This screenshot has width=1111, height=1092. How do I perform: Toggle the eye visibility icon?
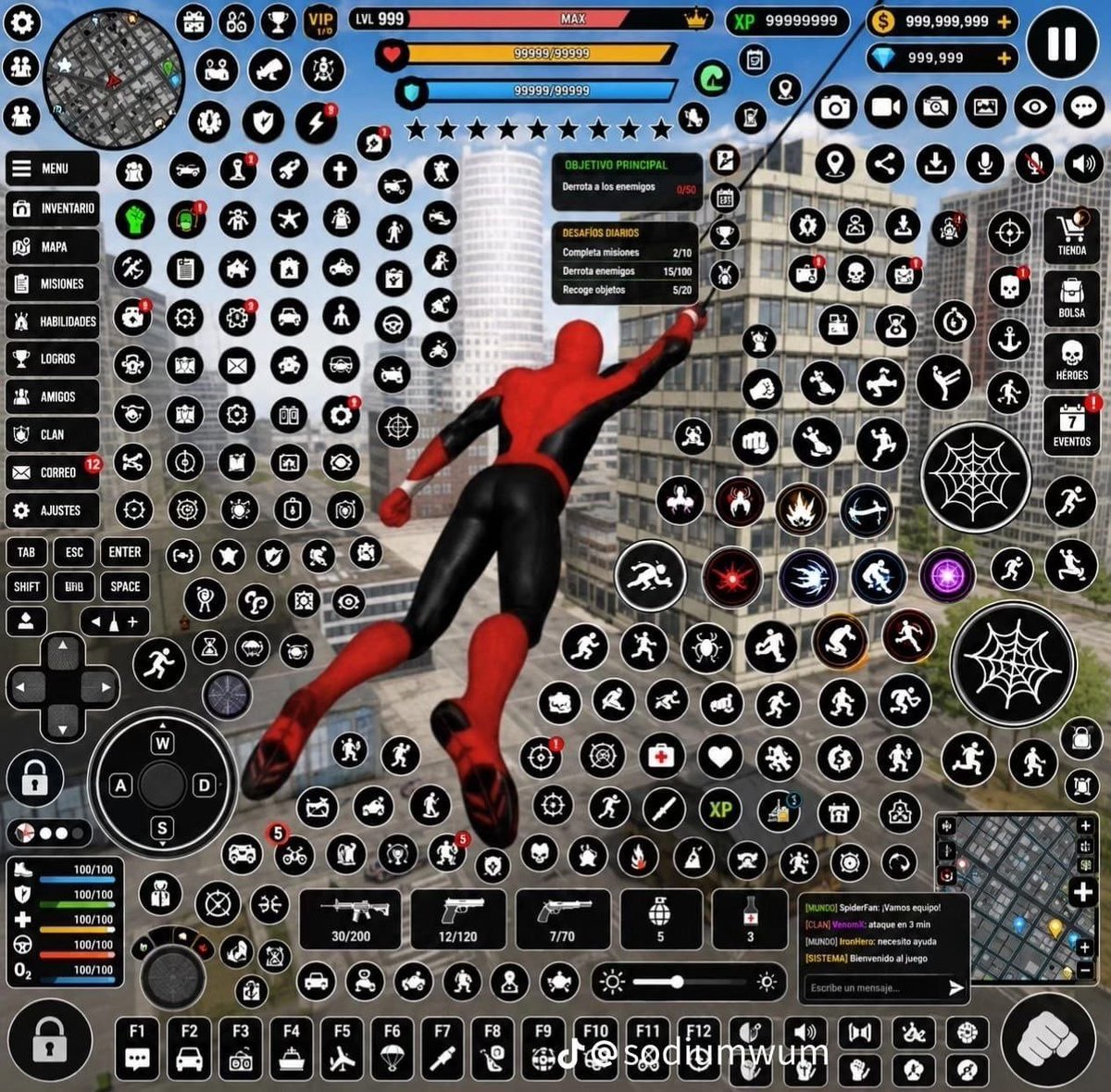click(x=1034, y=108)
